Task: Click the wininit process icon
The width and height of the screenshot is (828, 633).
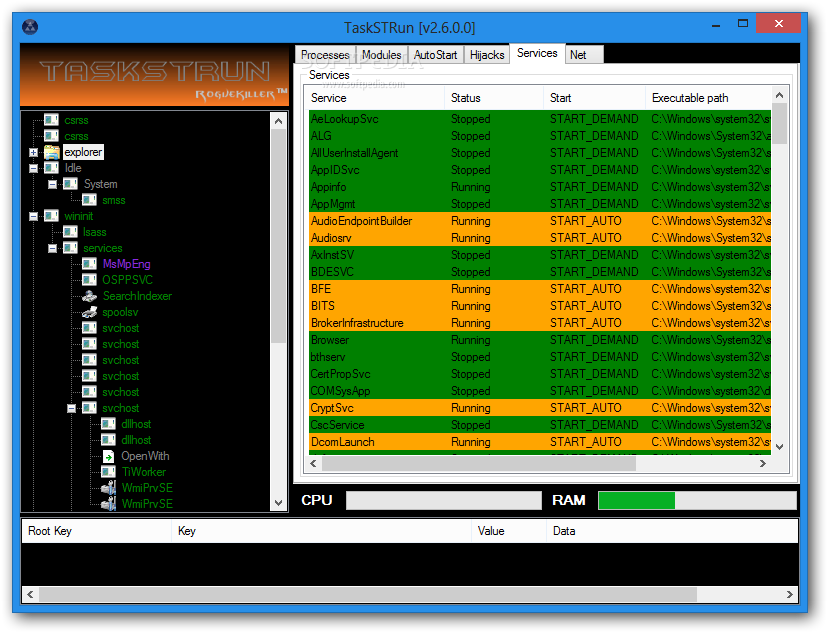Action: 51,216
